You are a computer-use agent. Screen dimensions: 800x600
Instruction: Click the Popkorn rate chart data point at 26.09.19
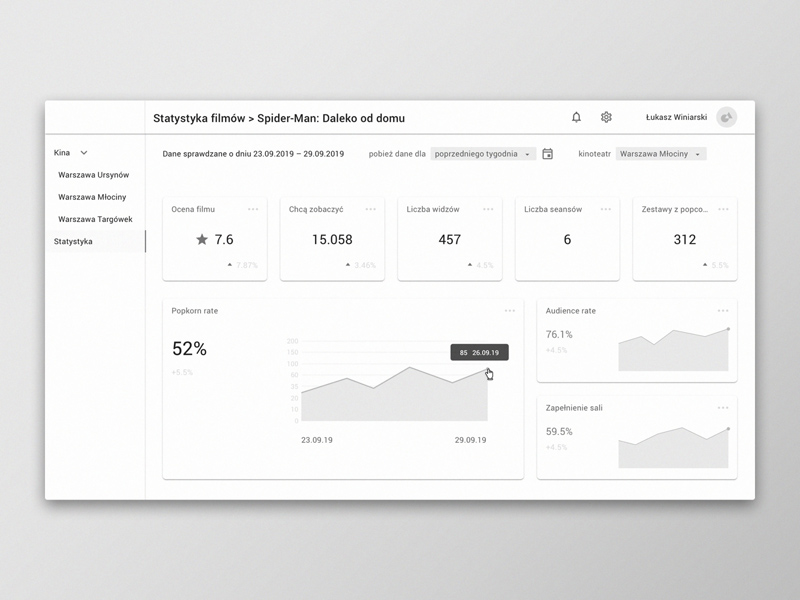pyautogui.click(x=488, y=371)
